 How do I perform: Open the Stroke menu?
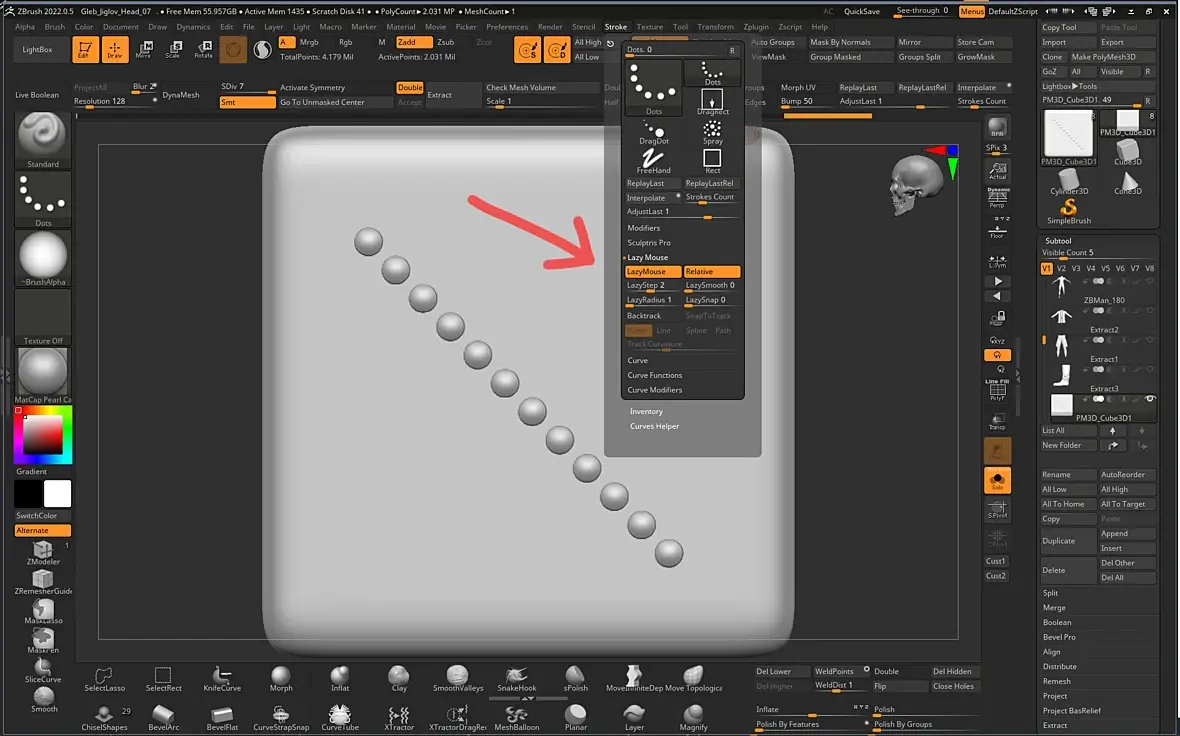[616, 26]
